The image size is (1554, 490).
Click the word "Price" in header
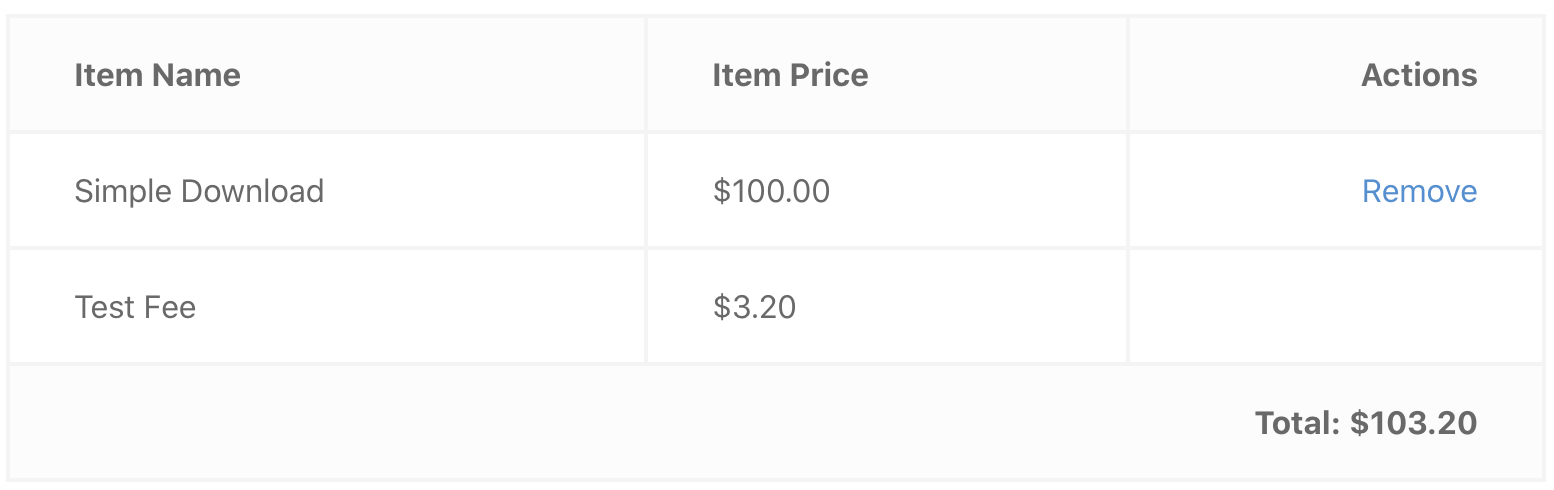click(x=828, y=75)
